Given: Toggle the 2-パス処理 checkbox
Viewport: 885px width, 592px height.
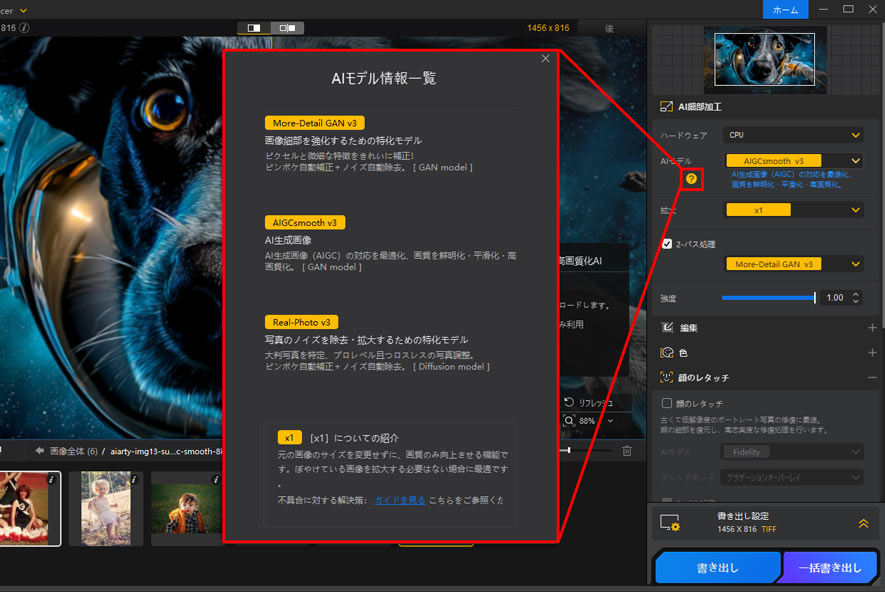Looking at the screenshot, I should [667, 244].
